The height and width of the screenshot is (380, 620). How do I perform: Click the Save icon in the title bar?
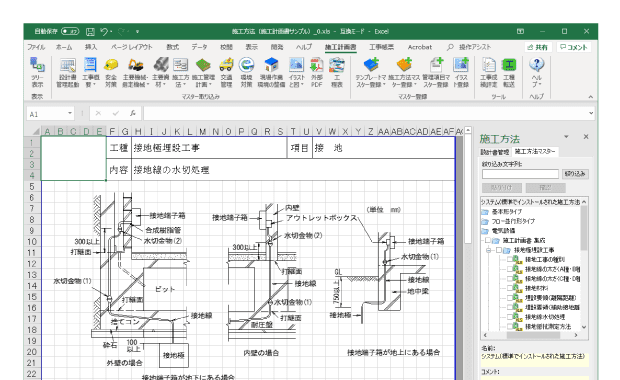click(x=90, y=32)
